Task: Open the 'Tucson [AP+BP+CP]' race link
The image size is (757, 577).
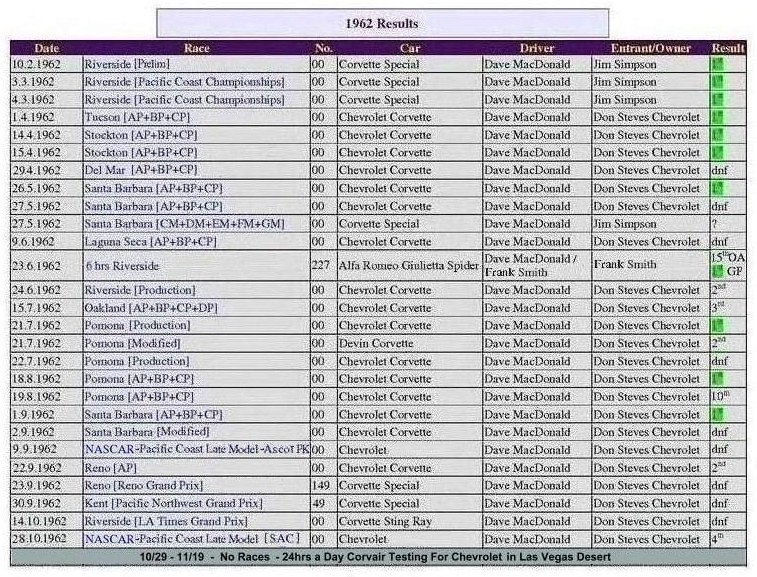Action: (137, 117)
